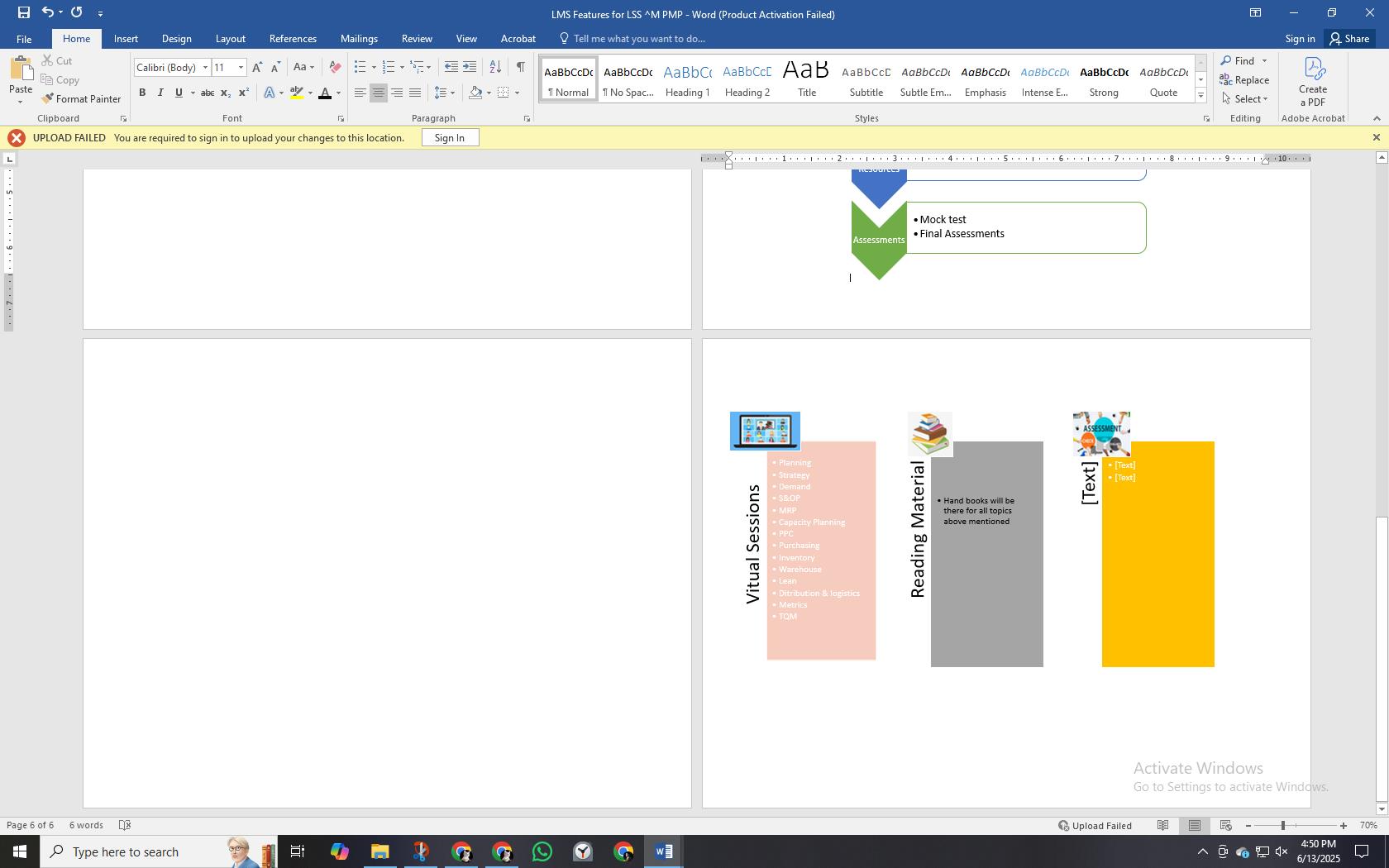
Task: Switch to the Review tab
Action: point(417,39)
